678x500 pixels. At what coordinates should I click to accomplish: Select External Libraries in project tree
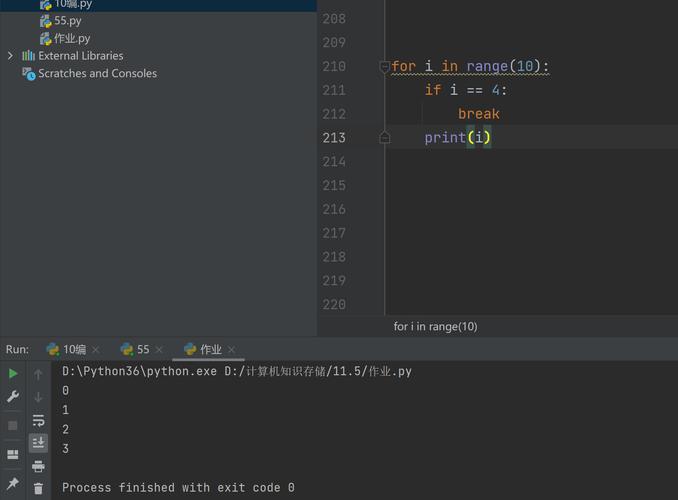tap(80, 56)
